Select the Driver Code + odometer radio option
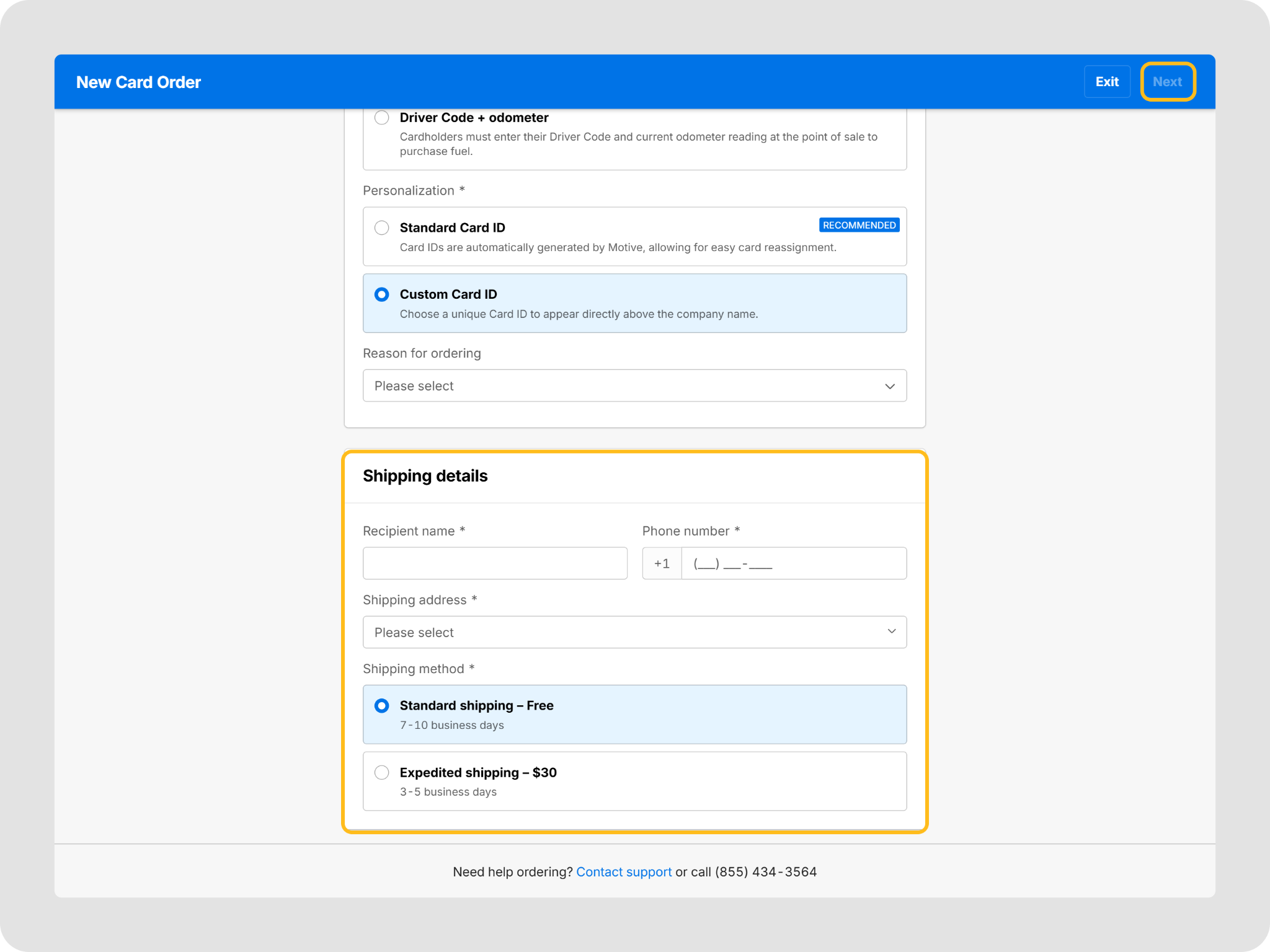Image resolution: width=1270 pixels, height=952 pixels. point(382,118)
